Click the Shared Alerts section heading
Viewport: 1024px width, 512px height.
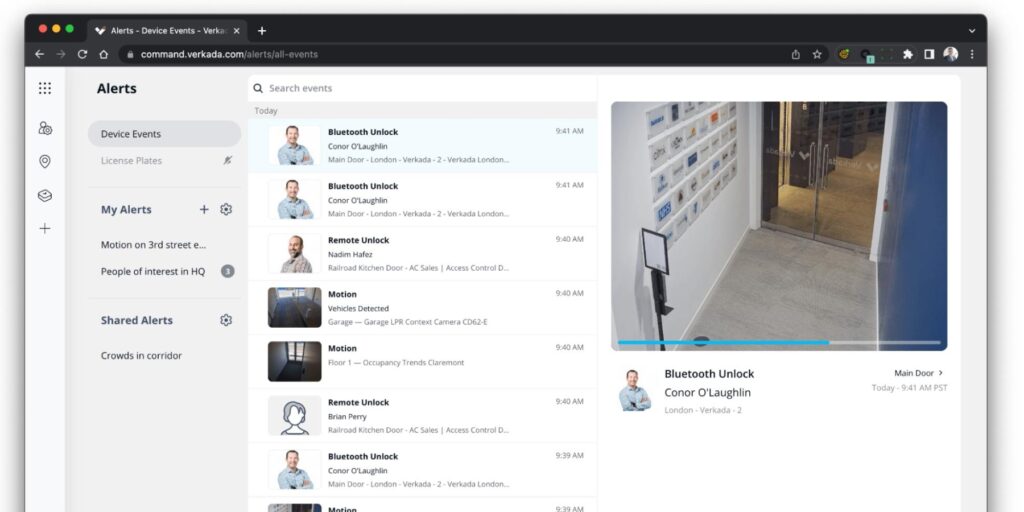136,320
